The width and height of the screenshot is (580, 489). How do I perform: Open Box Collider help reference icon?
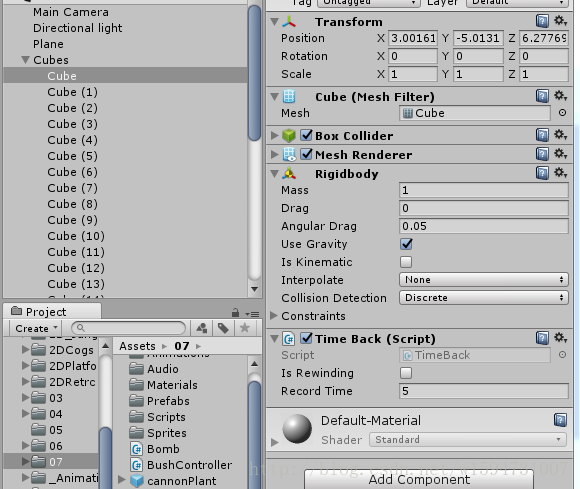(542, 135)
